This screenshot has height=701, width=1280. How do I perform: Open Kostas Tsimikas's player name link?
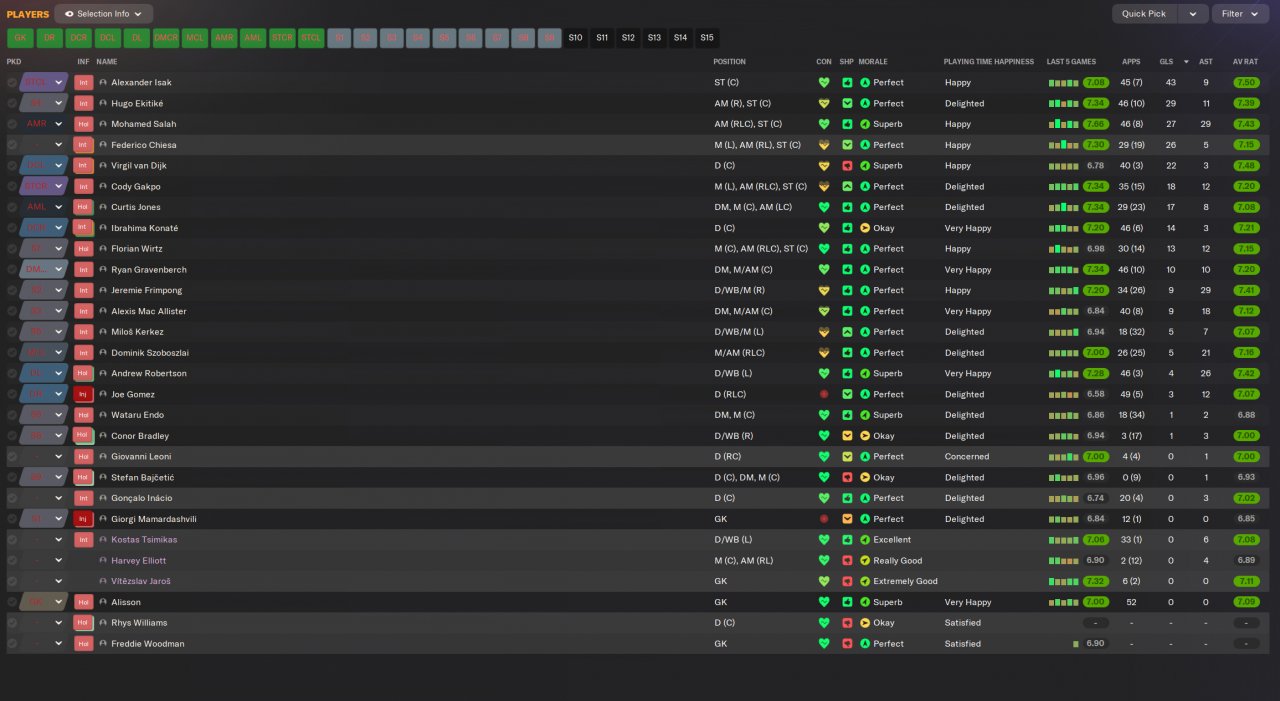coord(144,540)
